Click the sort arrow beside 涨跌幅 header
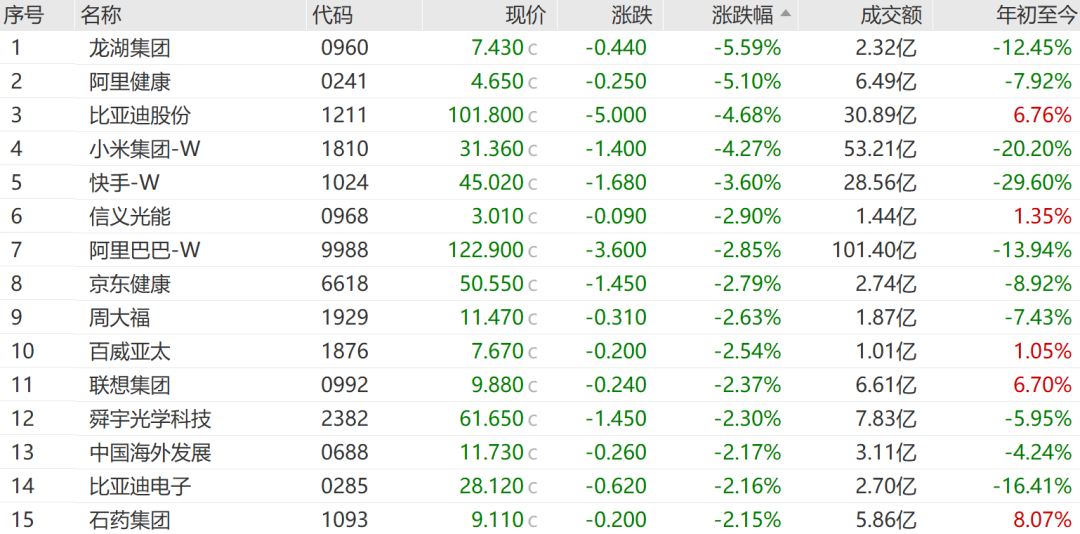Viewport: 1080px width, 534px height. click(786, 14)
